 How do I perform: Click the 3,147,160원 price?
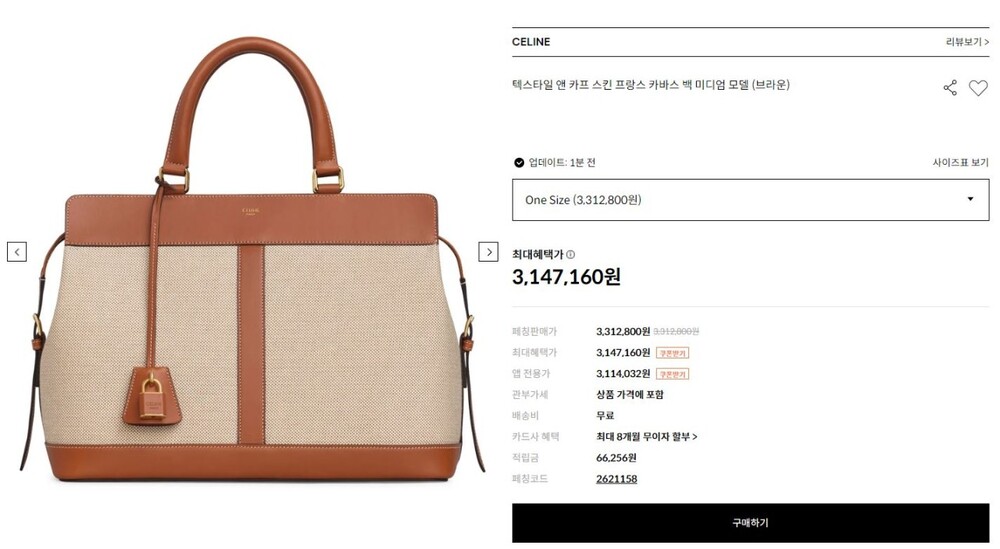click(566, 277)
